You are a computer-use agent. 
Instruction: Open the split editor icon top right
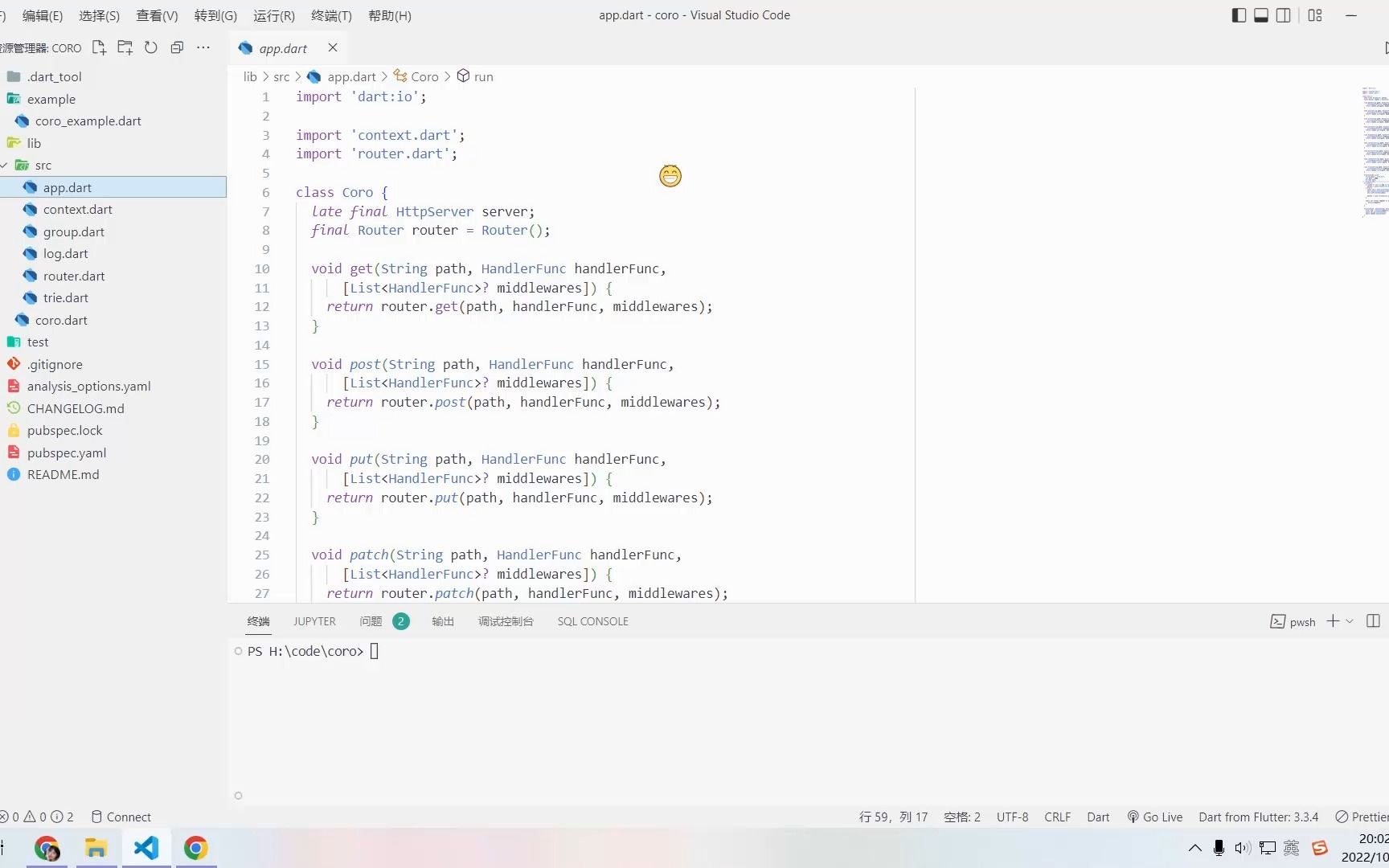tap(1385, 48)
